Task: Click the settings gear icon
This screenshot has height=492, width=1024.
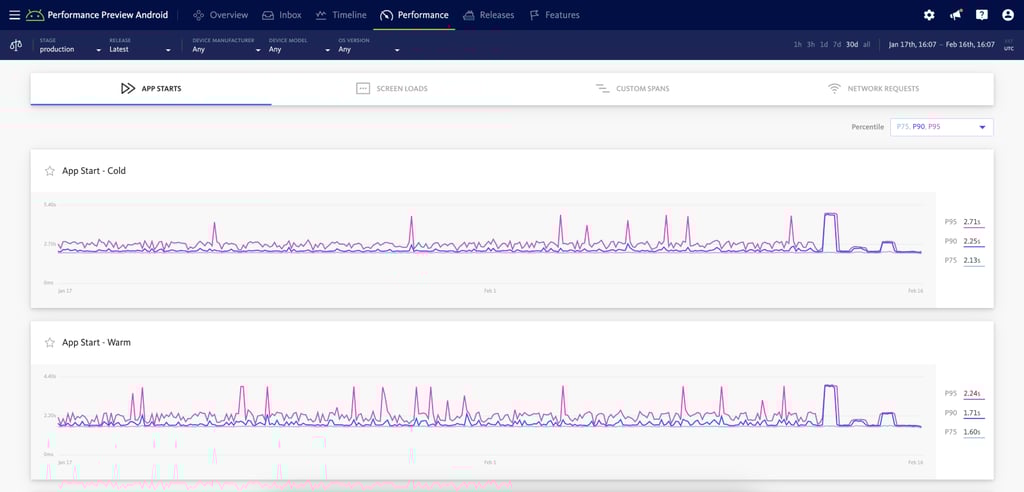Action: pyautogui.click(x=929, y=15)
